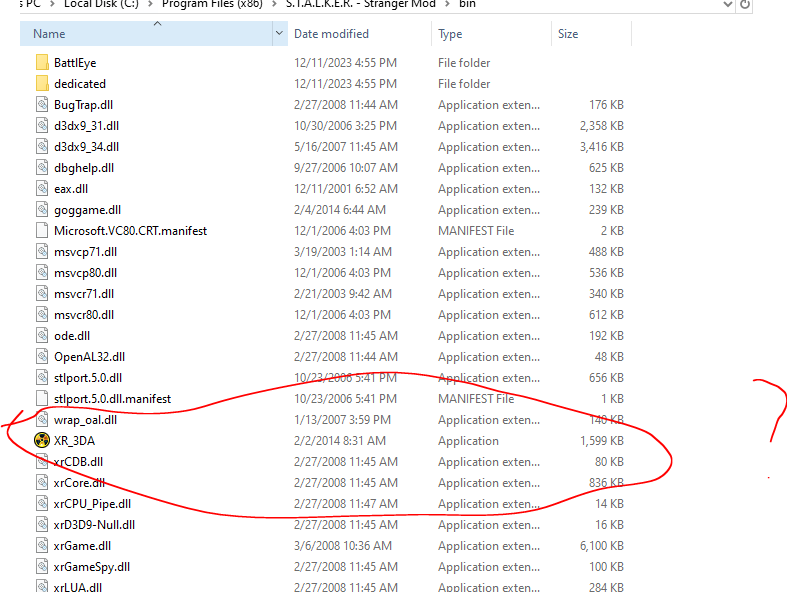Click the 12/11/2001 6:52 AM date
Viewport: 787px width, 602px height.
pos(346,189)
